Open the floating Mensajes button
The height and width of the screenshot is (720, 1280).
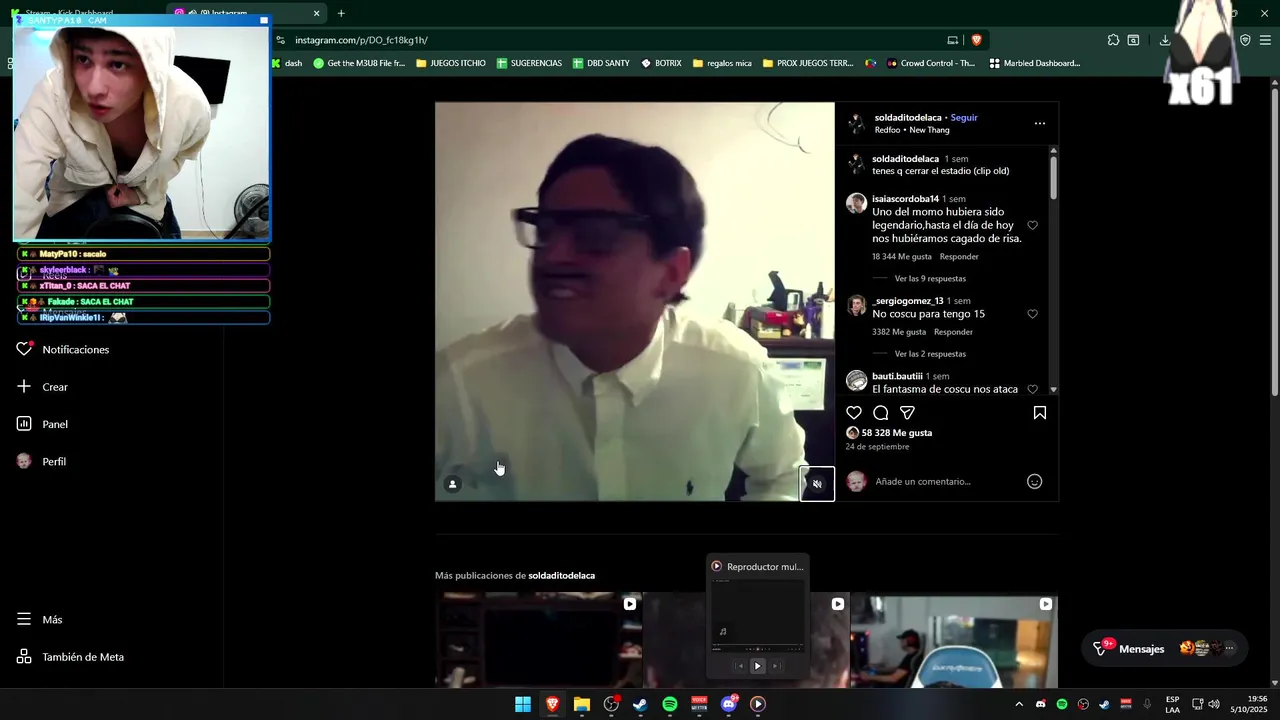[x=1164, y=648]
